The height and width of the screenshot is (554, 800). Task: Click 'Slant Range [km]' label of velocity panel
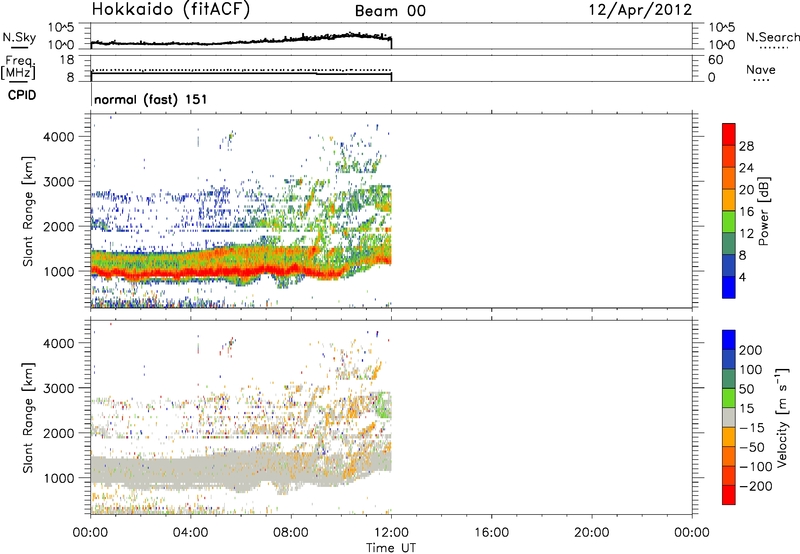pyautogui.click(x=28, y=418)
